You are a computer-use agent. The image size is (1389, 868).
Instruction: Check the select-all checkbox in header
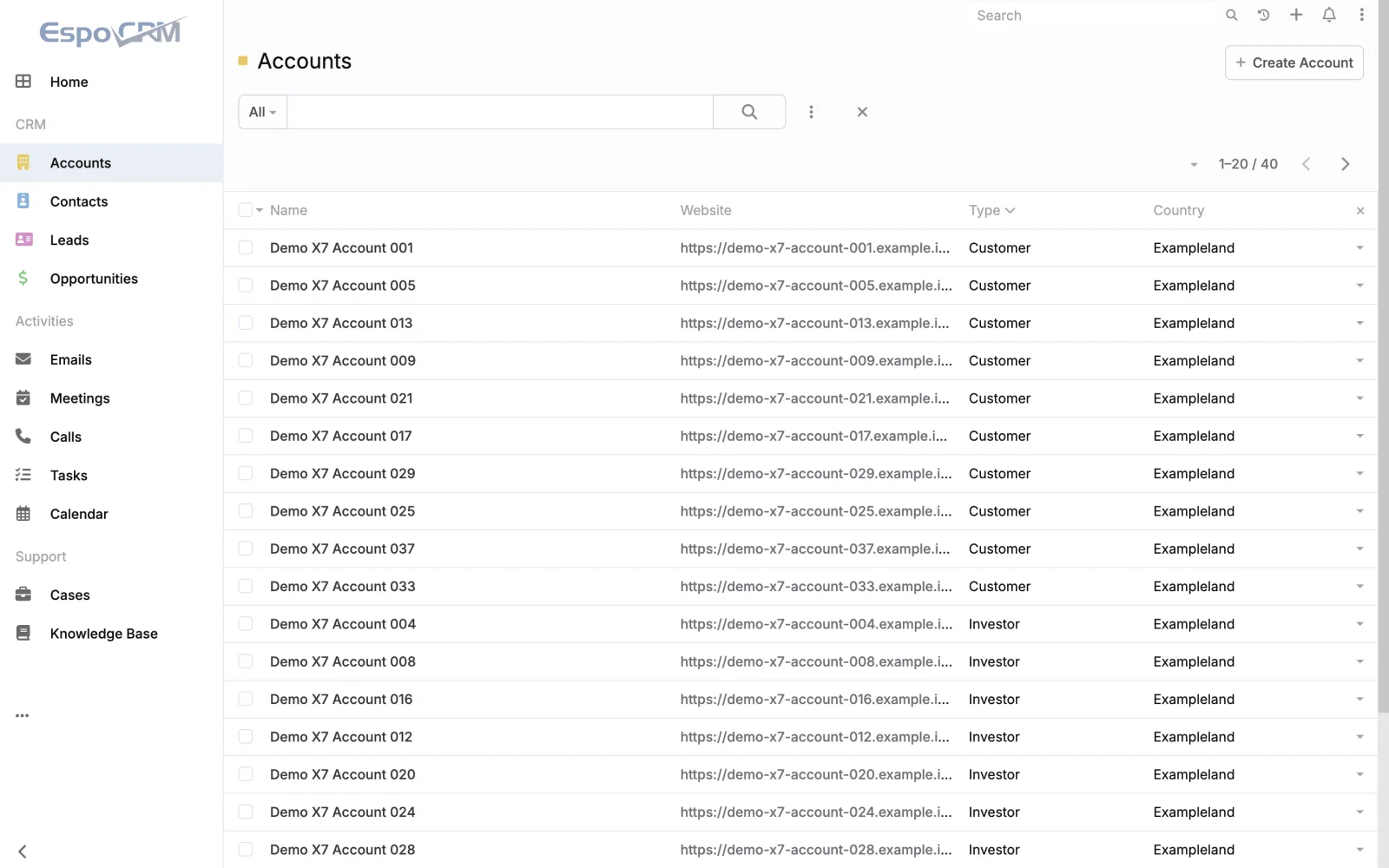coord(246,210)
